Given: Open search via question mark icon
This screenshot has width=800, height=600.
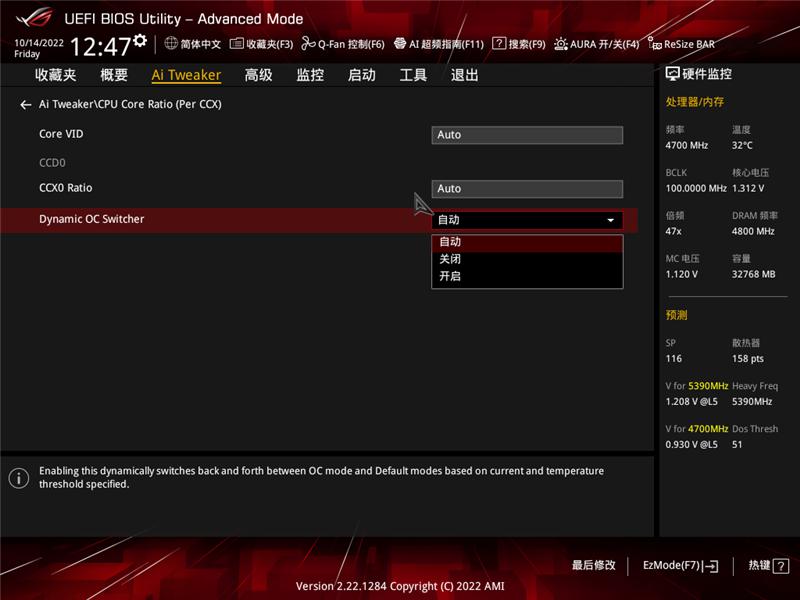Looking at the screenshot, I should [x=498, y=44].
